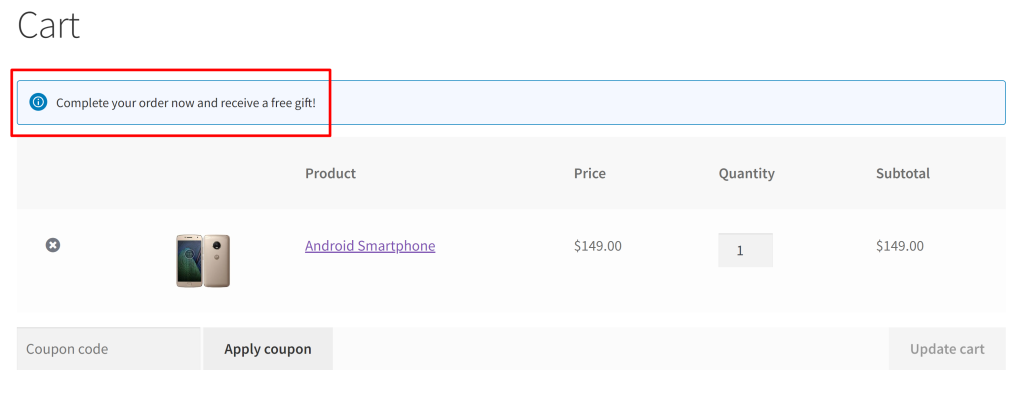
Task: Apply the coupon with Apply coupon button
Action: tap(268, 349)
